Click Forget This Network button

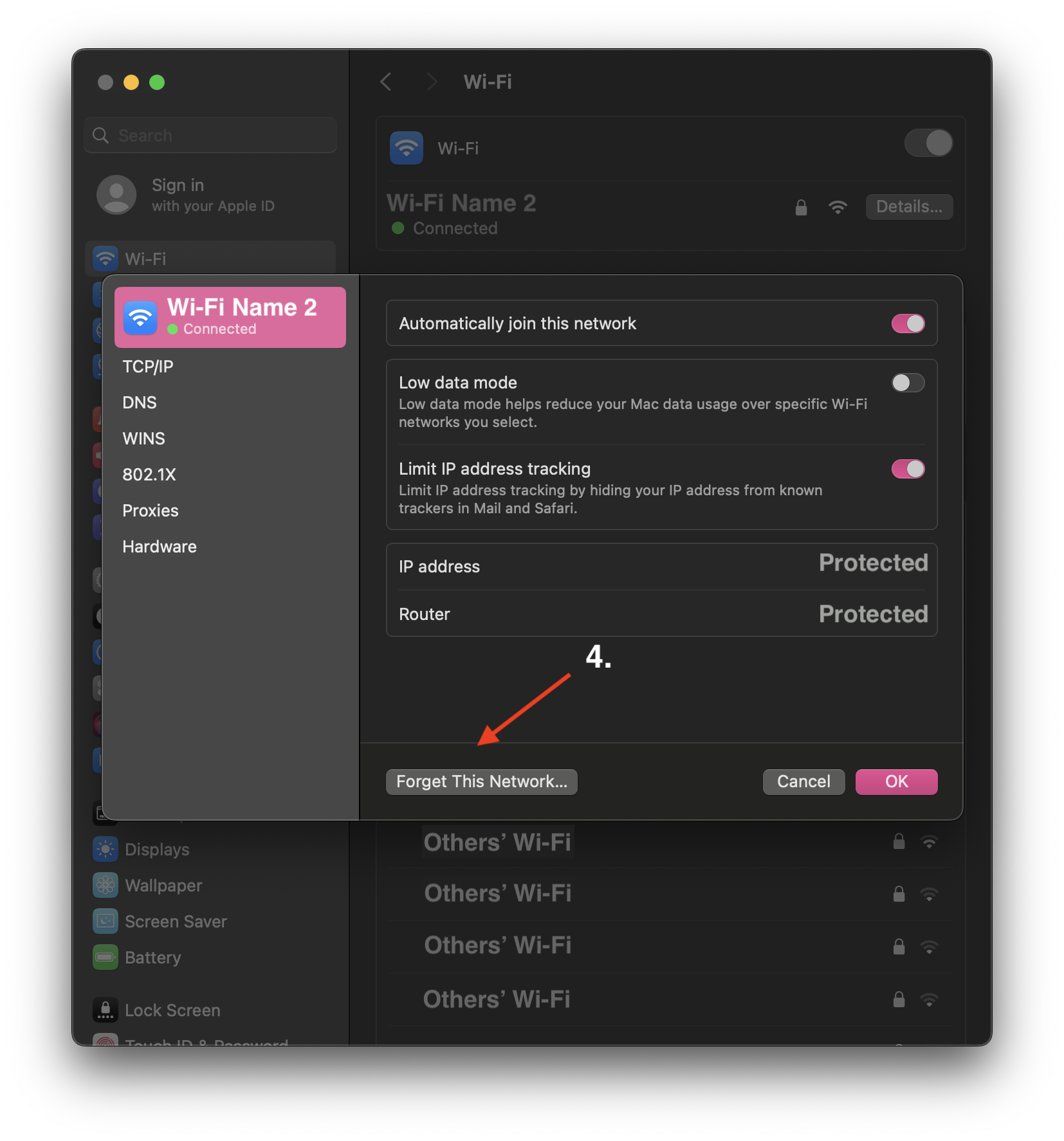(x=481, y=781)
